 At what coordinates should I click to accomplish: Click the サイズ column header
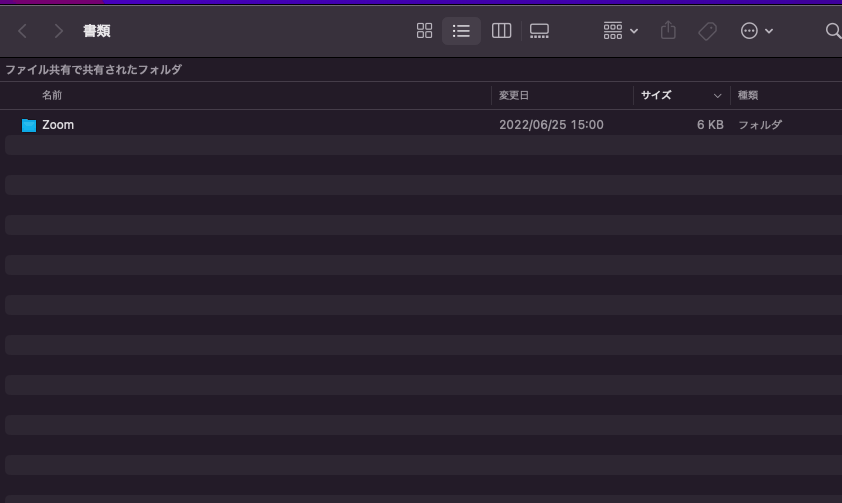656,95
